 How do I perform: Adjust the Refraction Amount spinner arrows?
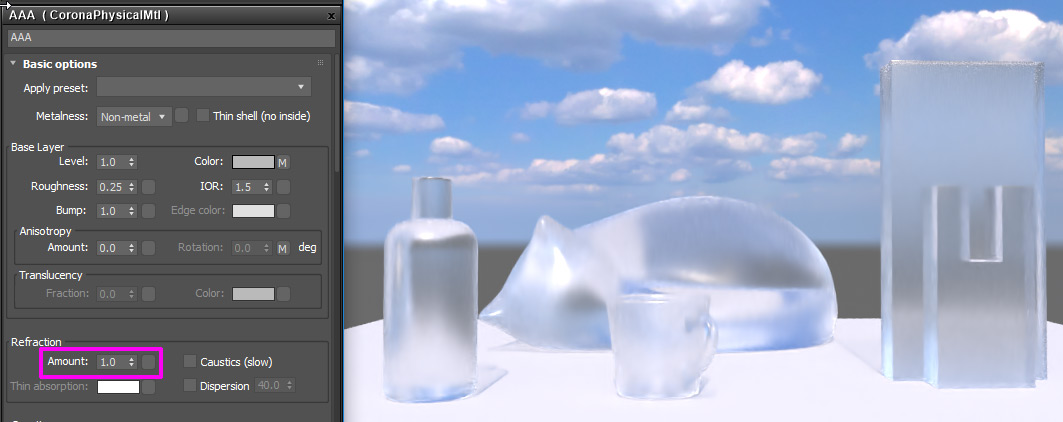coord(132,362)
